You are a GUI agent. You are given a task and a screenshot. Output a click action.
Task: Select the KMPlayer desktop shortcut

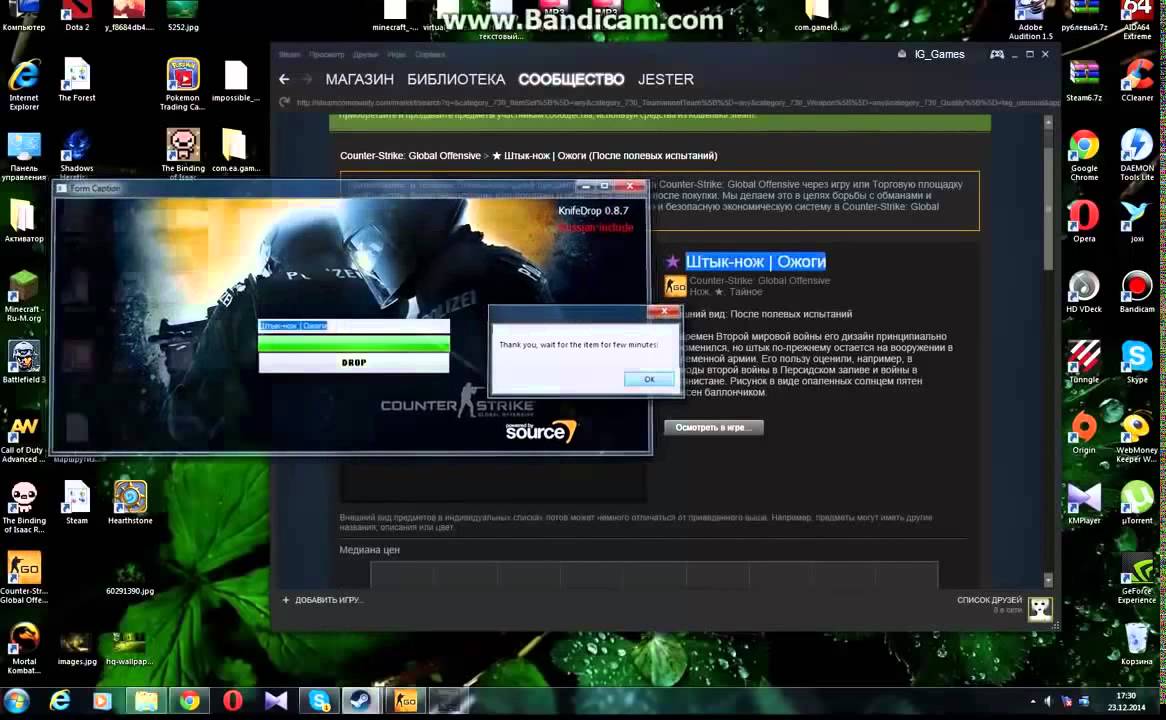tap(1084, 503)
